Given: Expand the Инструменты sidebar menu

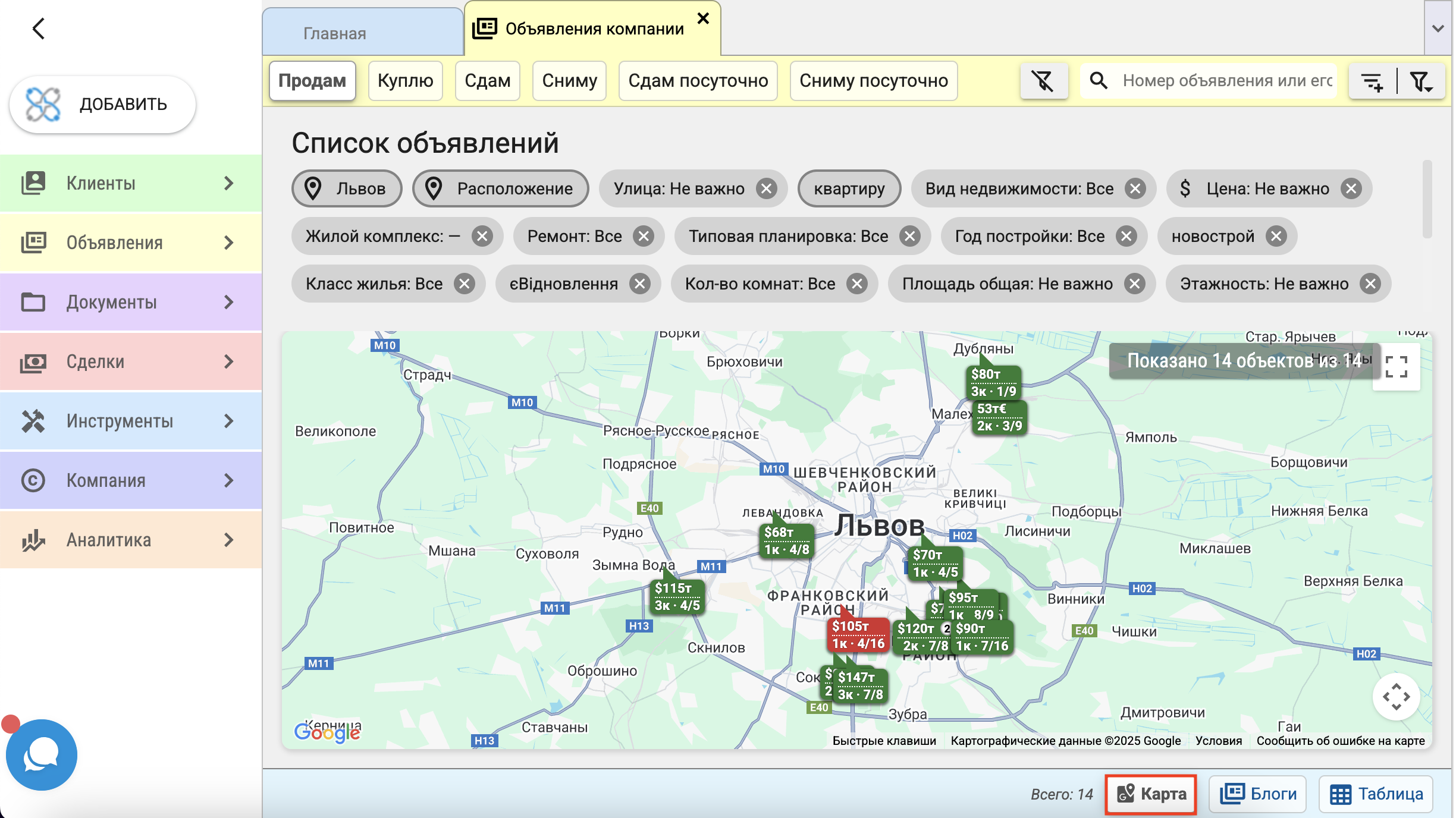Looking at the screenshot, I should point(131,421).
